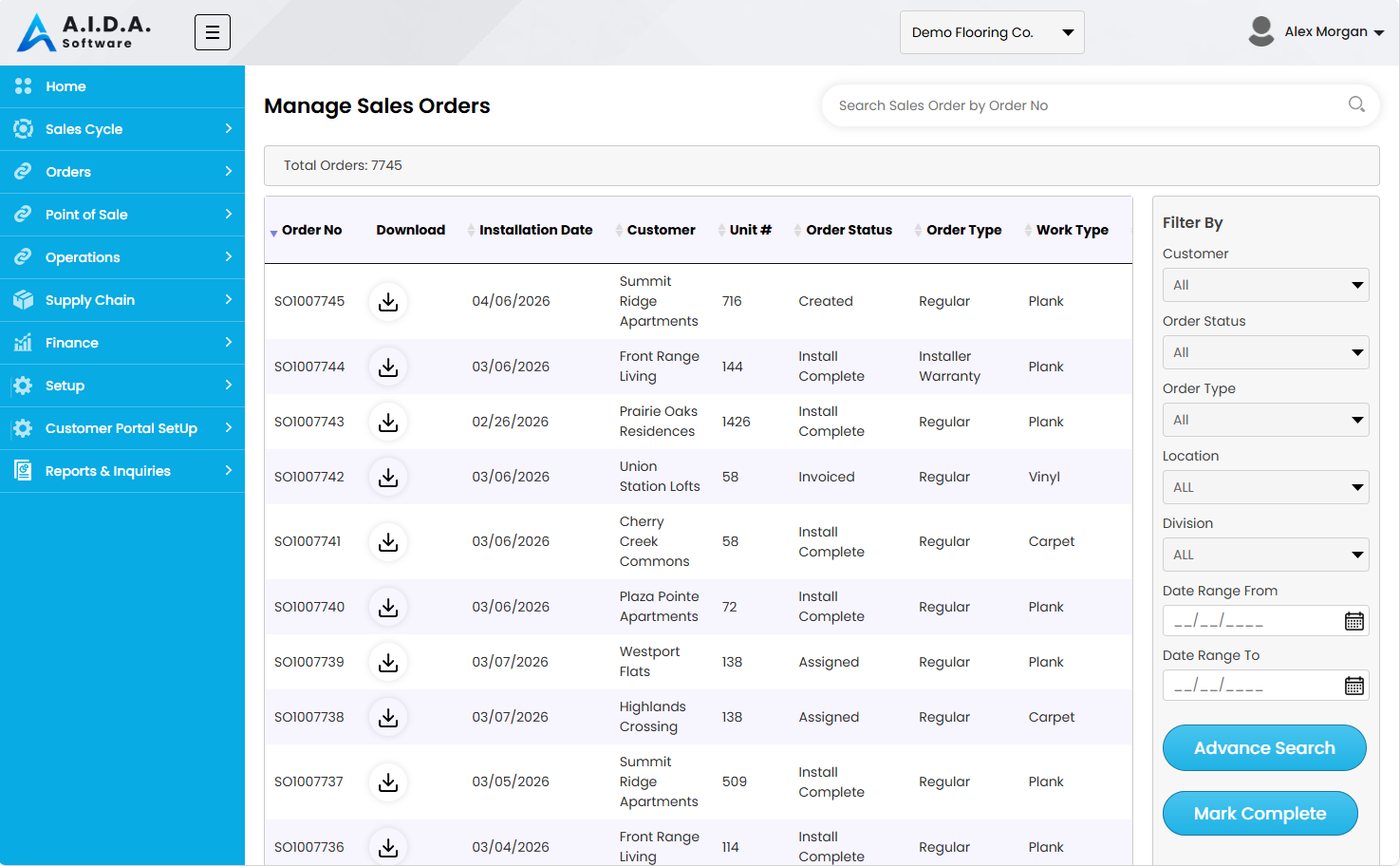Screen dimensions: 1400x866
Task: Open calendar for Date Range To
Action: 1354,686
